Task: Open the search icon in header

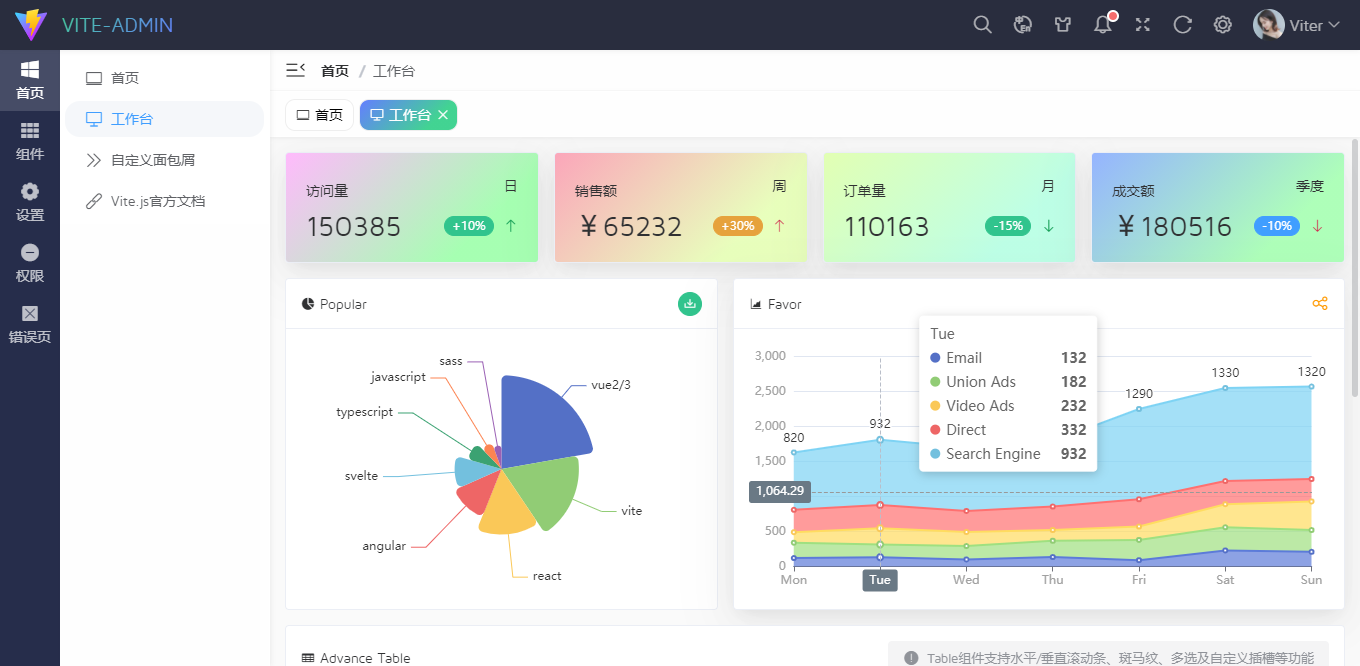Action: (983, 25)
